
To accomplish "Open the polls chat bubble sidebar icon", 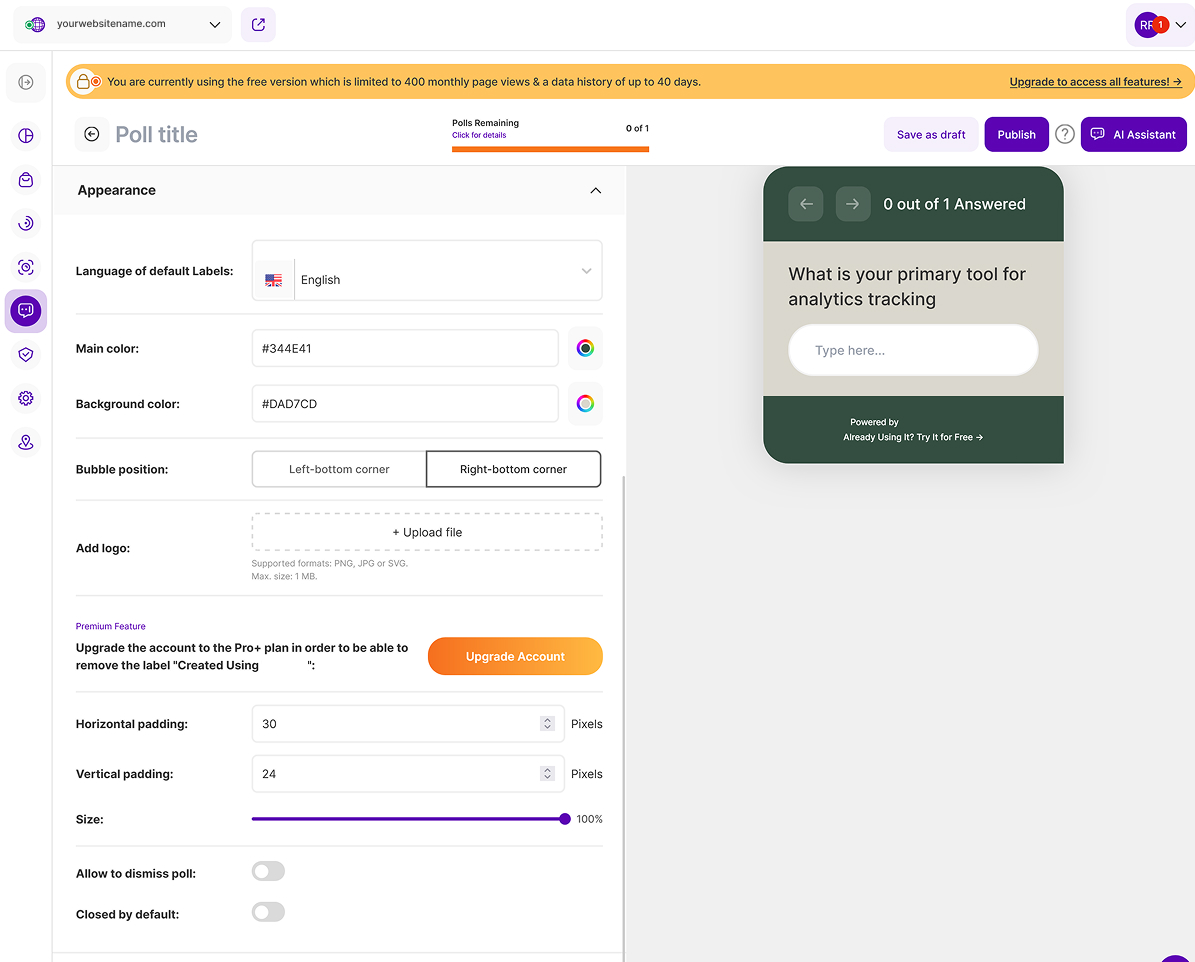I will click(26, 311).
